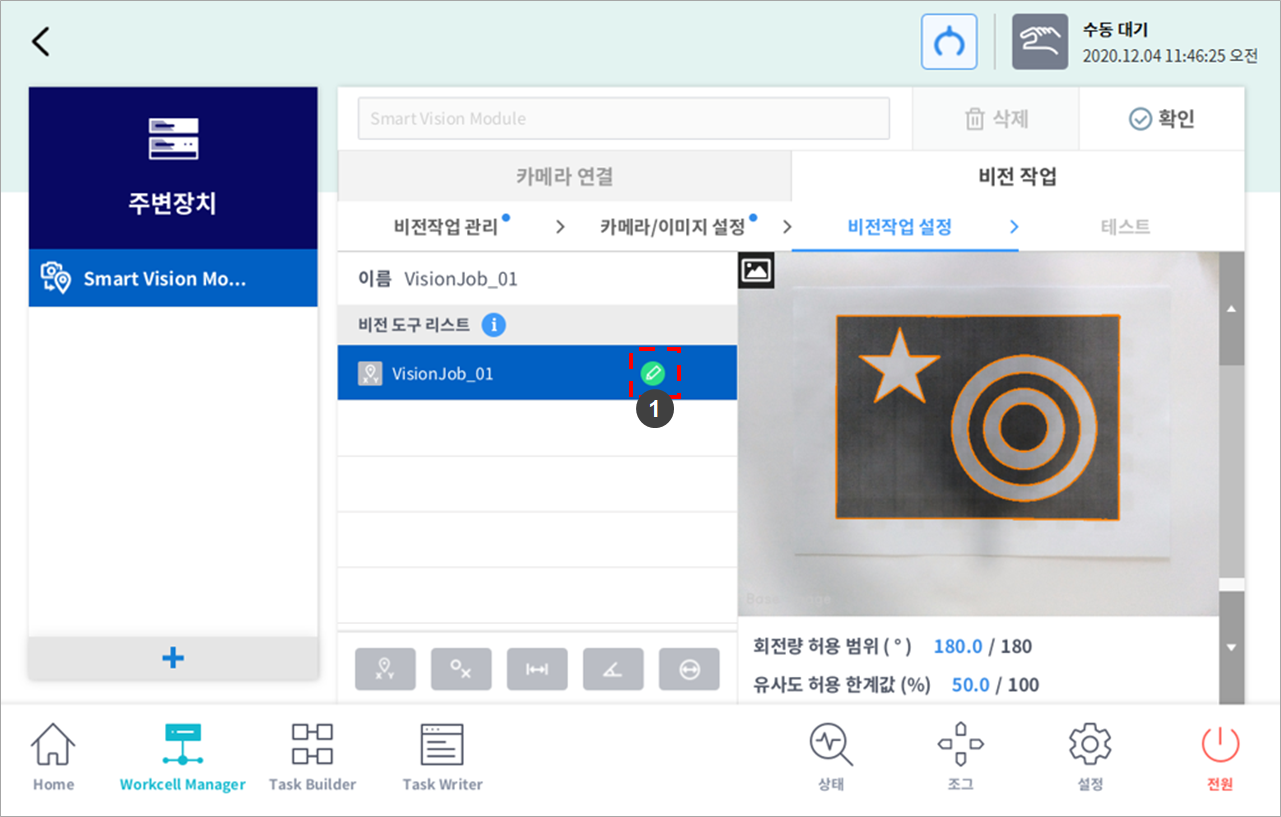Select the angle measurement tool

click(x=613, y=670)
